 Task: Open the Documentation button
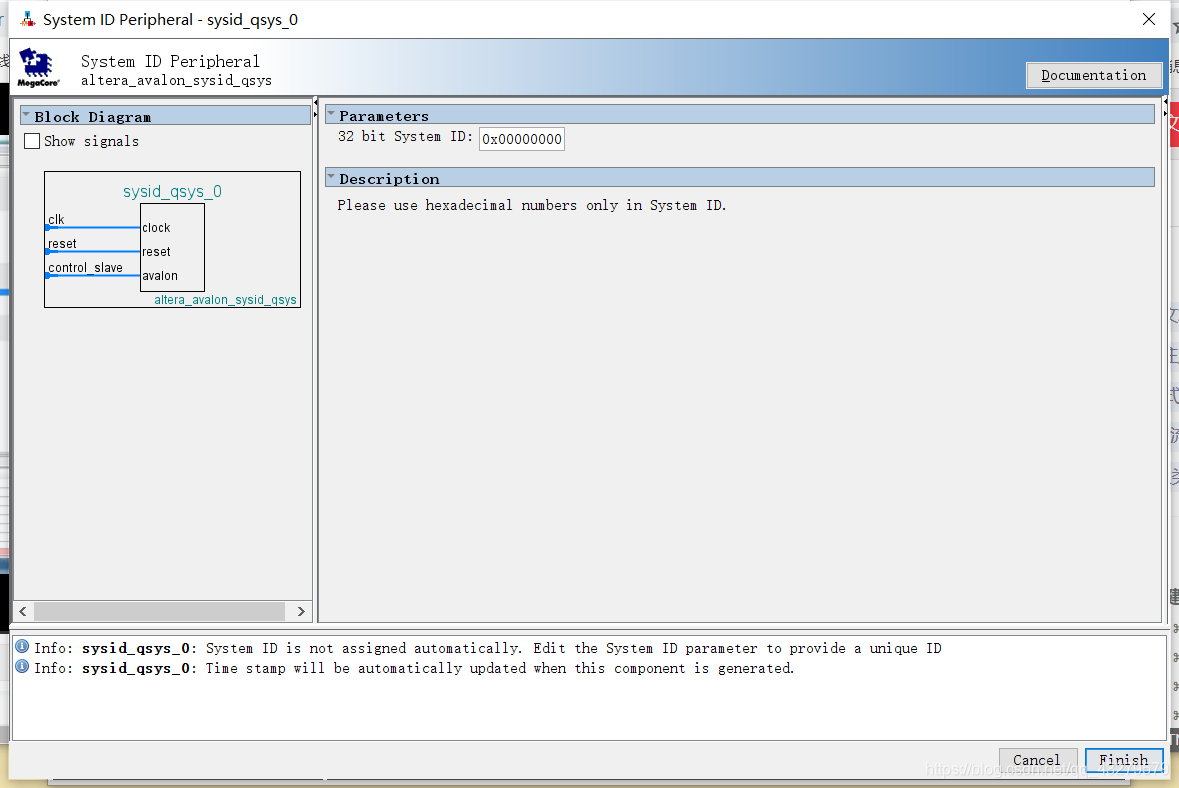click(1093, 75)
